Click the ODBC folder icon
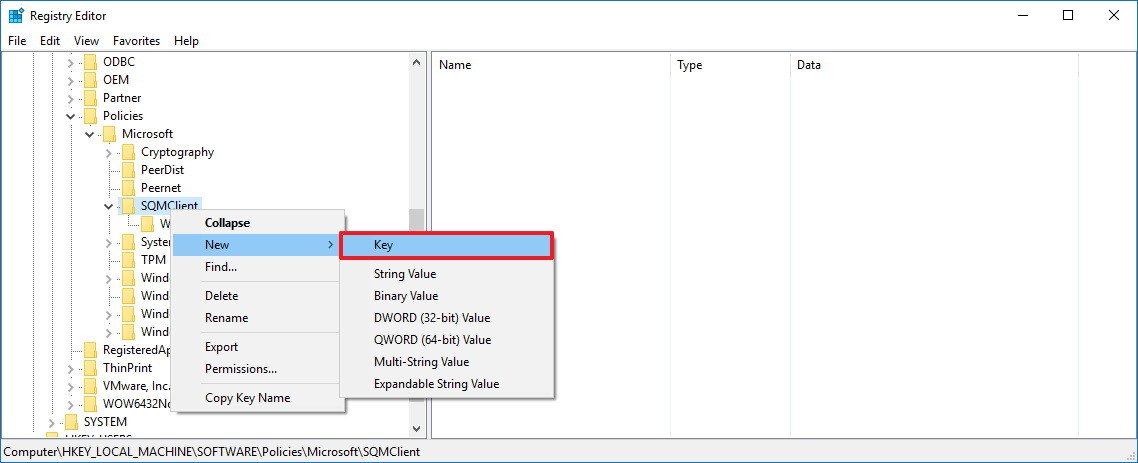This screenshot has height=463, width=1138. coord(90,62)
